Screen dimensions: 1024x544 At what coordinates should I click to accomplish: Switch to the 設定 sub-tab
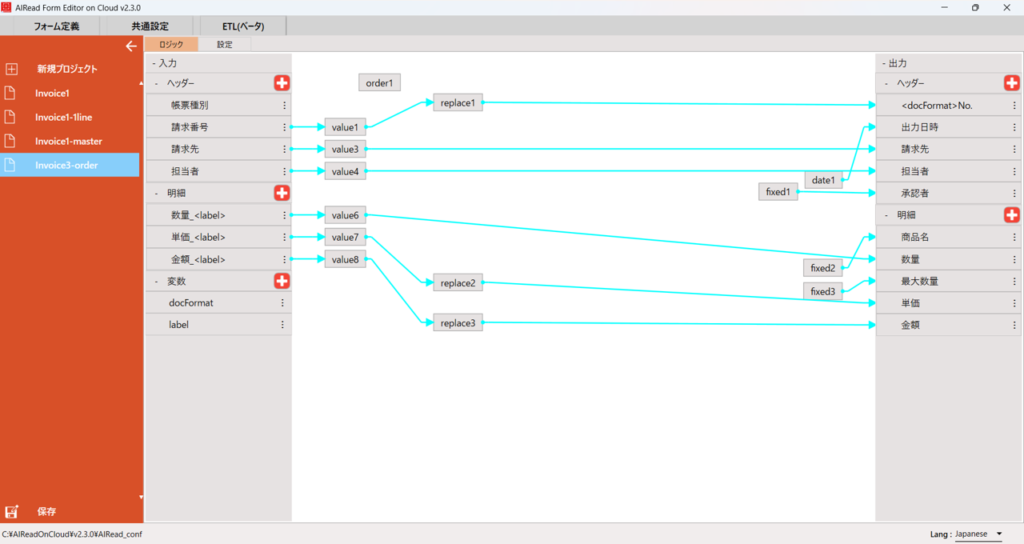pos(224,44)
